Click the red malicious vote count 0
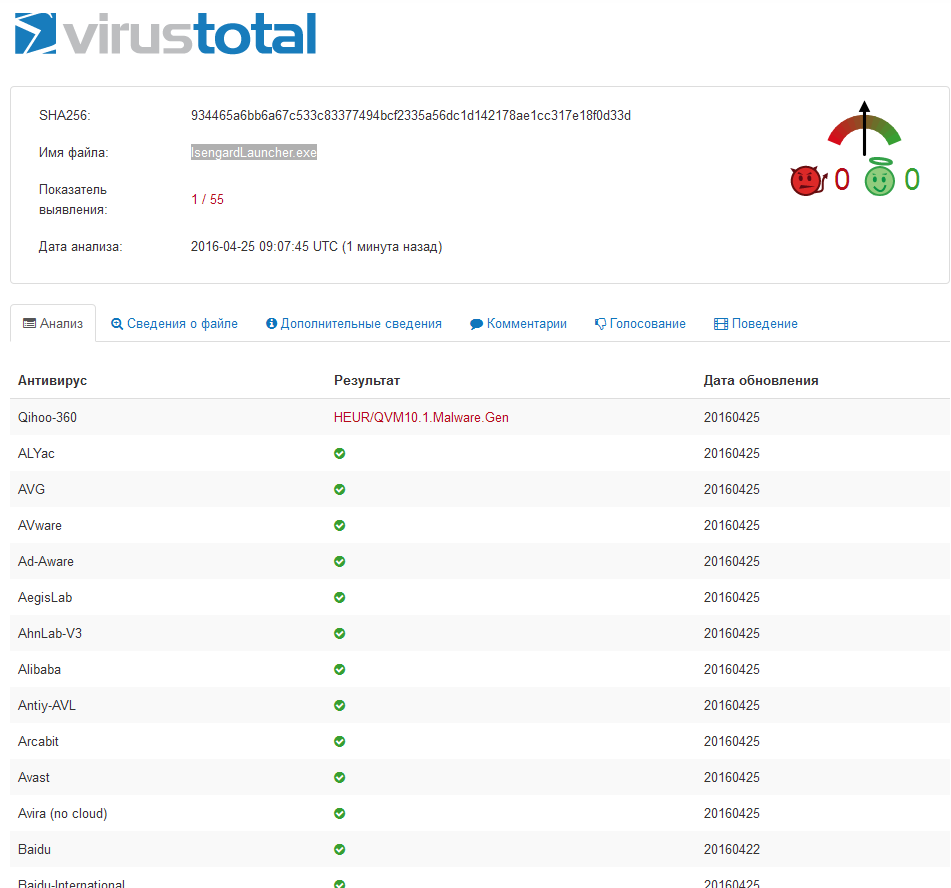951x888 pixels. click(x=842, y=180)
